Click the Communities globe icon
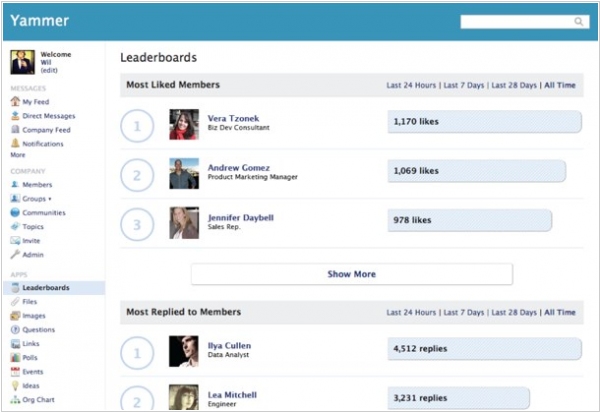Image resolution: width=600 pixels, height=412 pixels. pos(15,212)
